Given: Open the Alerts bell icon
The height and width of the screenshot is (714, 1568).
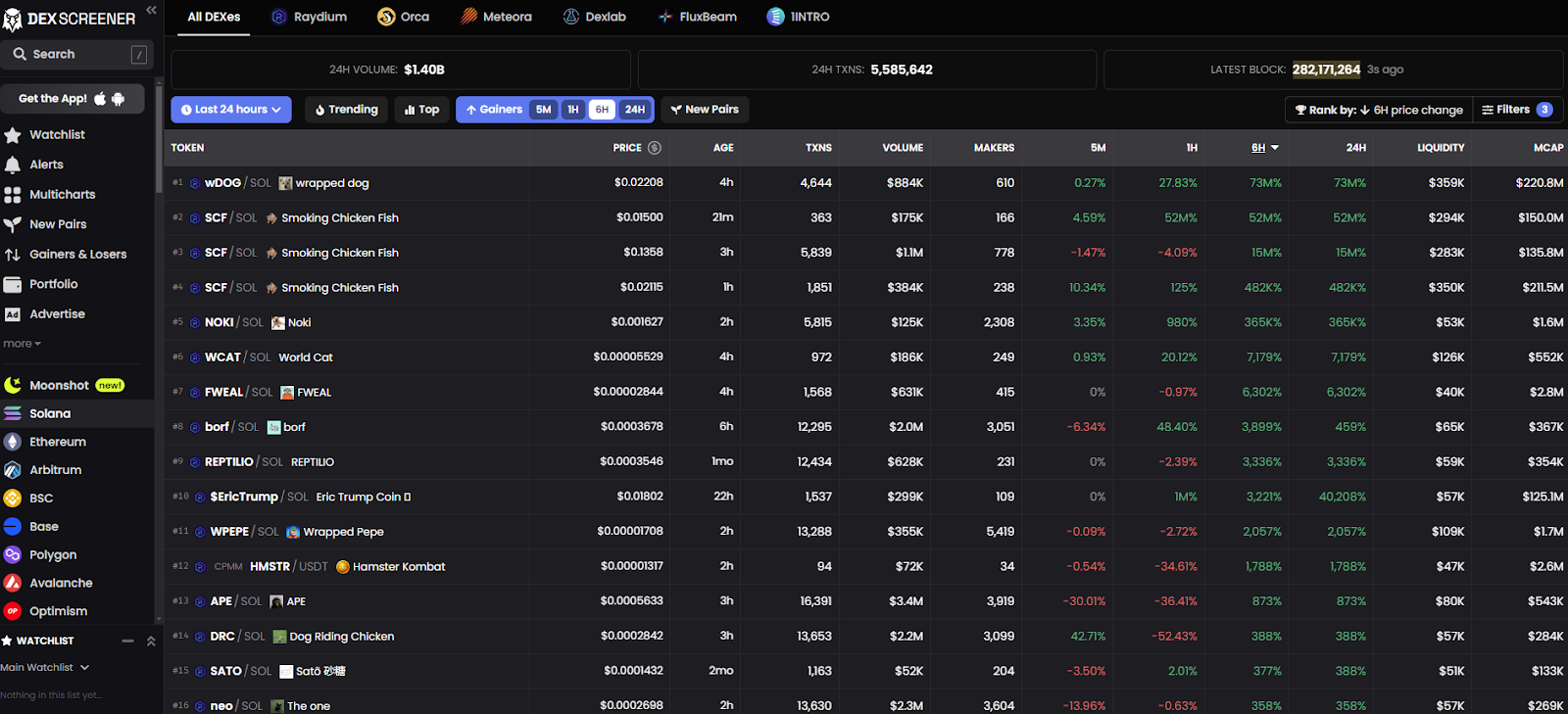Looking at the screenshot, I should [12, 165].
